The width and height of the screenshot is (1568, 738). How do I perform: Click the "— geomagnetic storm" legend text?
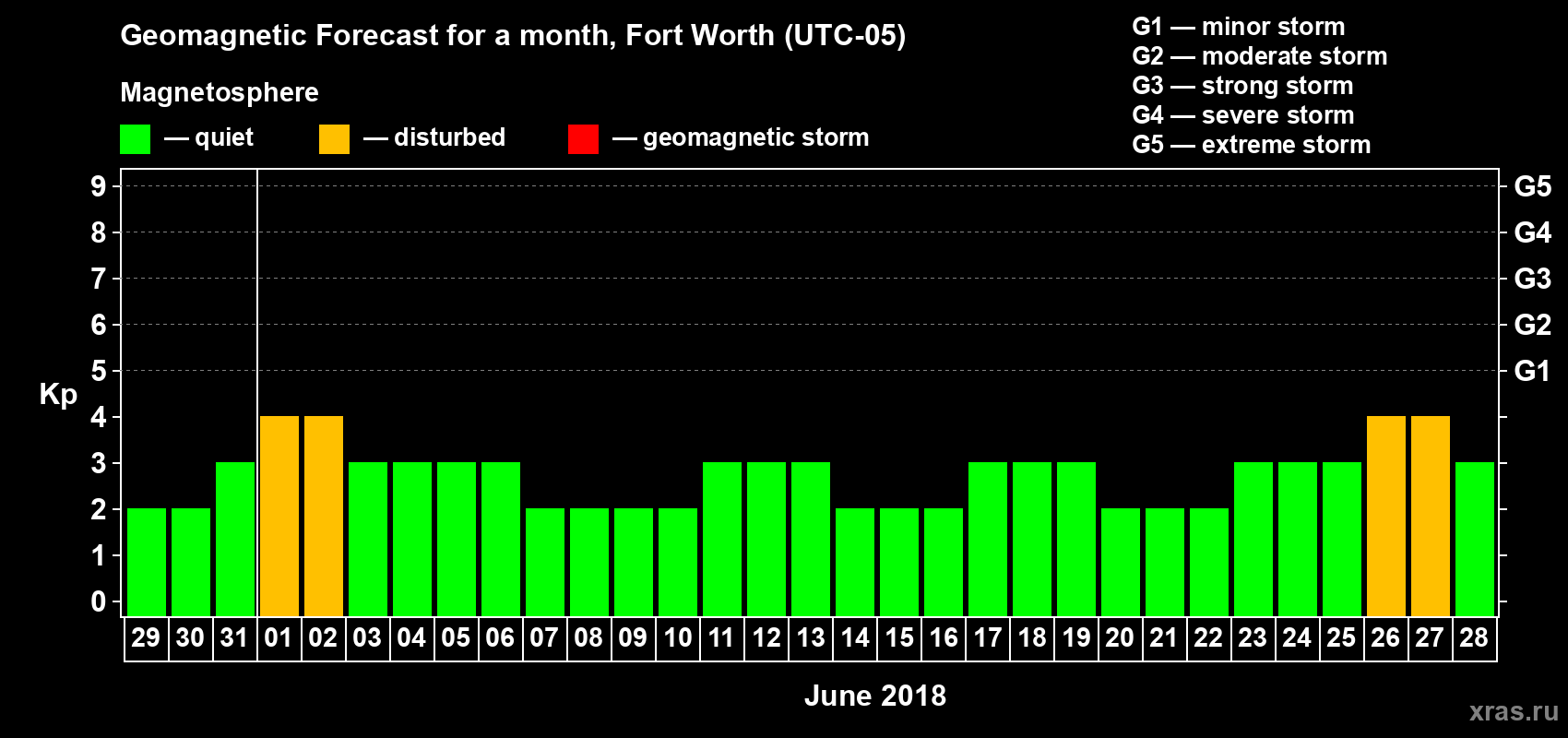pos(741,138)
